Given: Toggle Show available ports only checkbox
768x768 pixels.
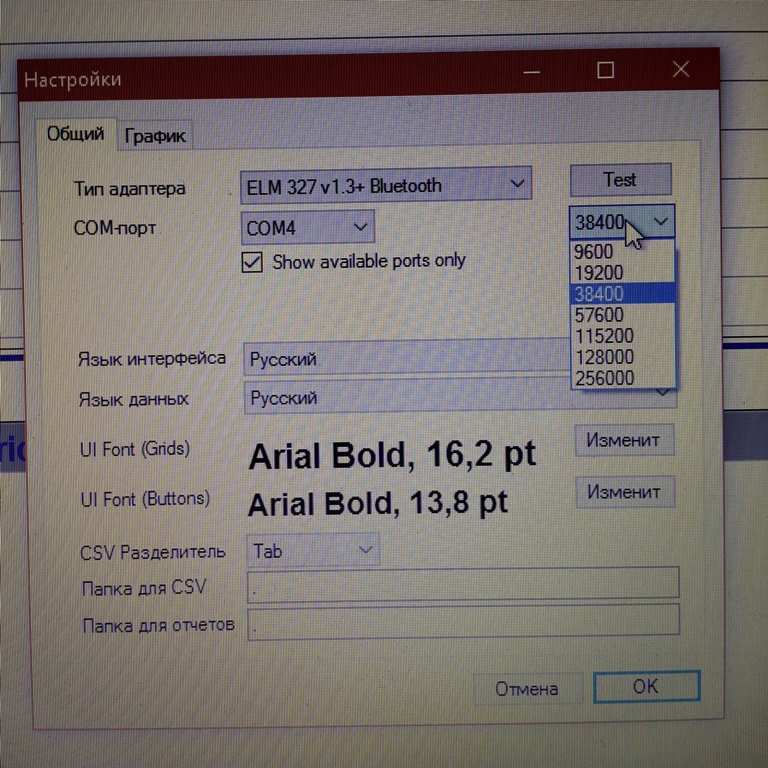Looking at the screenshot, I should 252,262.
